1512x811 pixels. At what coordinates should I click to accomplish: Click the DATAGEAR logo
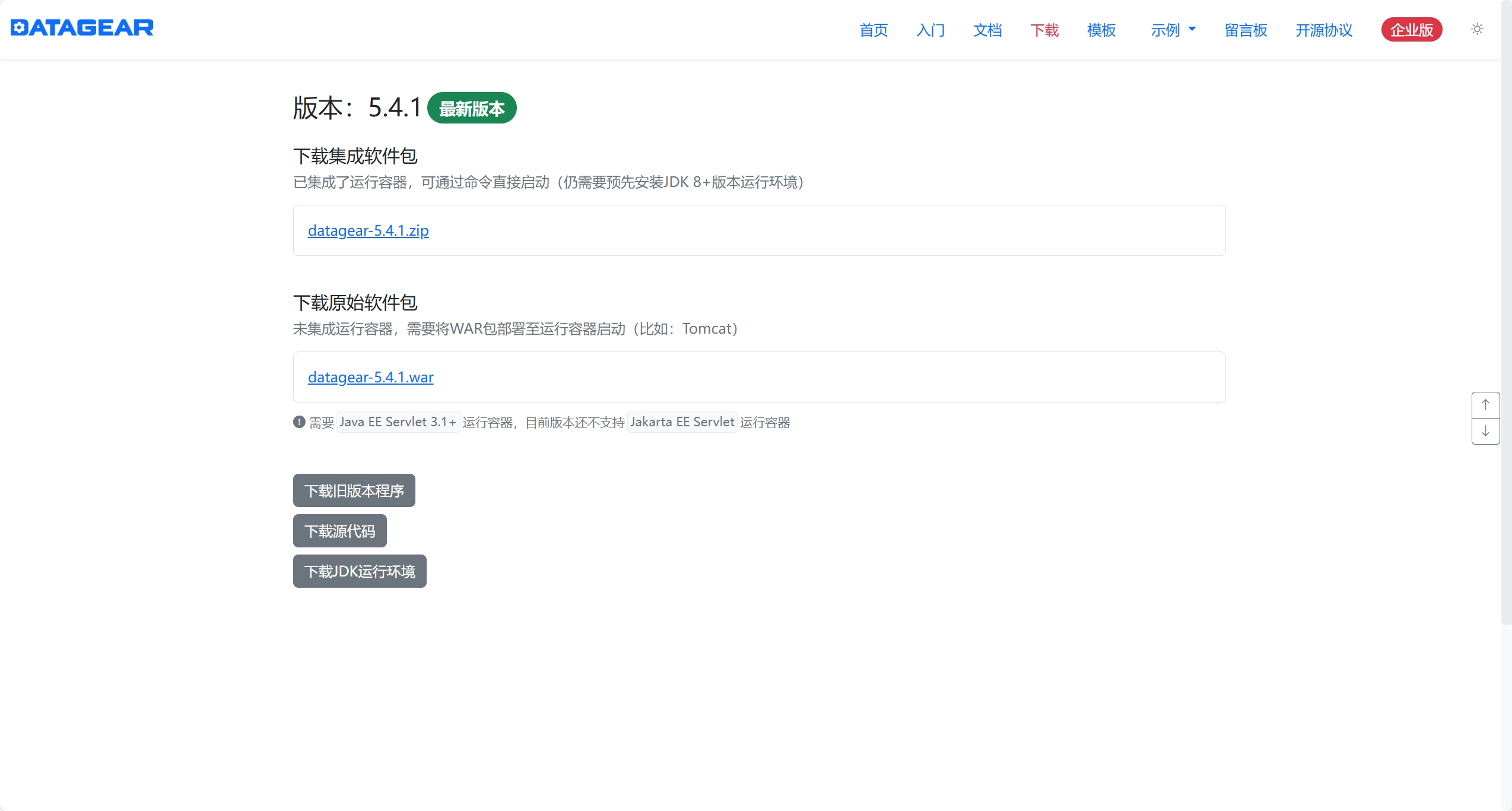click(x=82, y=28)
